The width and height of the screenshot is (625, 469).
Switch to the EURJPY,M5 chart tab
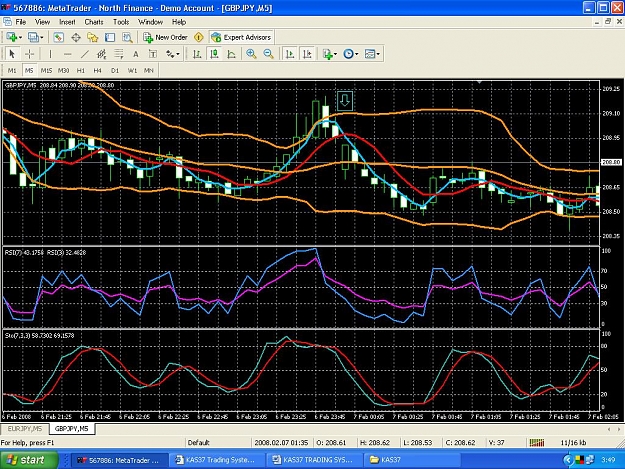tap(25, 429)
